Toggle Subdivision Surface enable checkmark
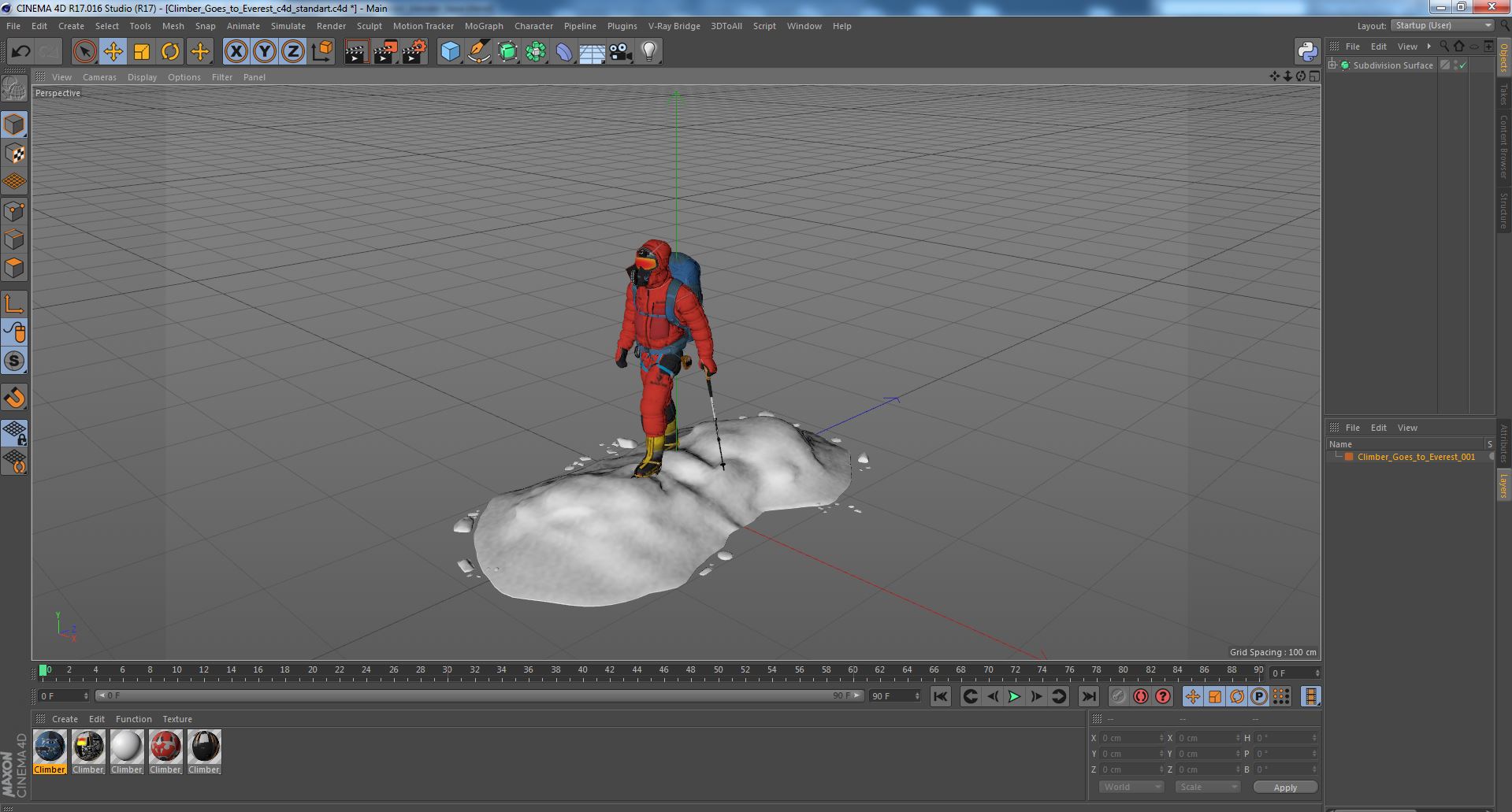The height and width of the screenshot is (812, 1512). [x=1463, y=65]
